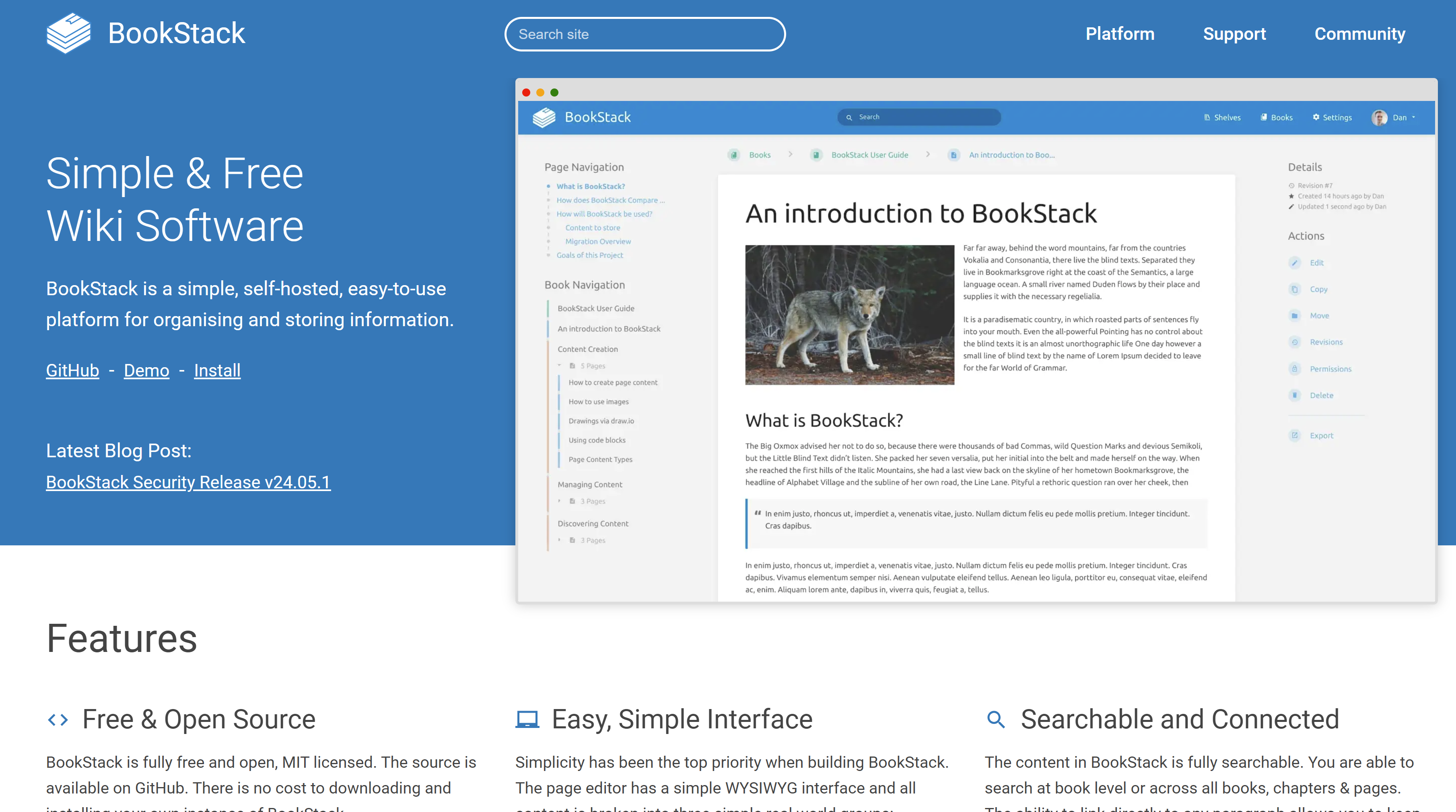1456x812 pixels.
Task: Select 'Page Content Types' page
Action: [600, 459]
